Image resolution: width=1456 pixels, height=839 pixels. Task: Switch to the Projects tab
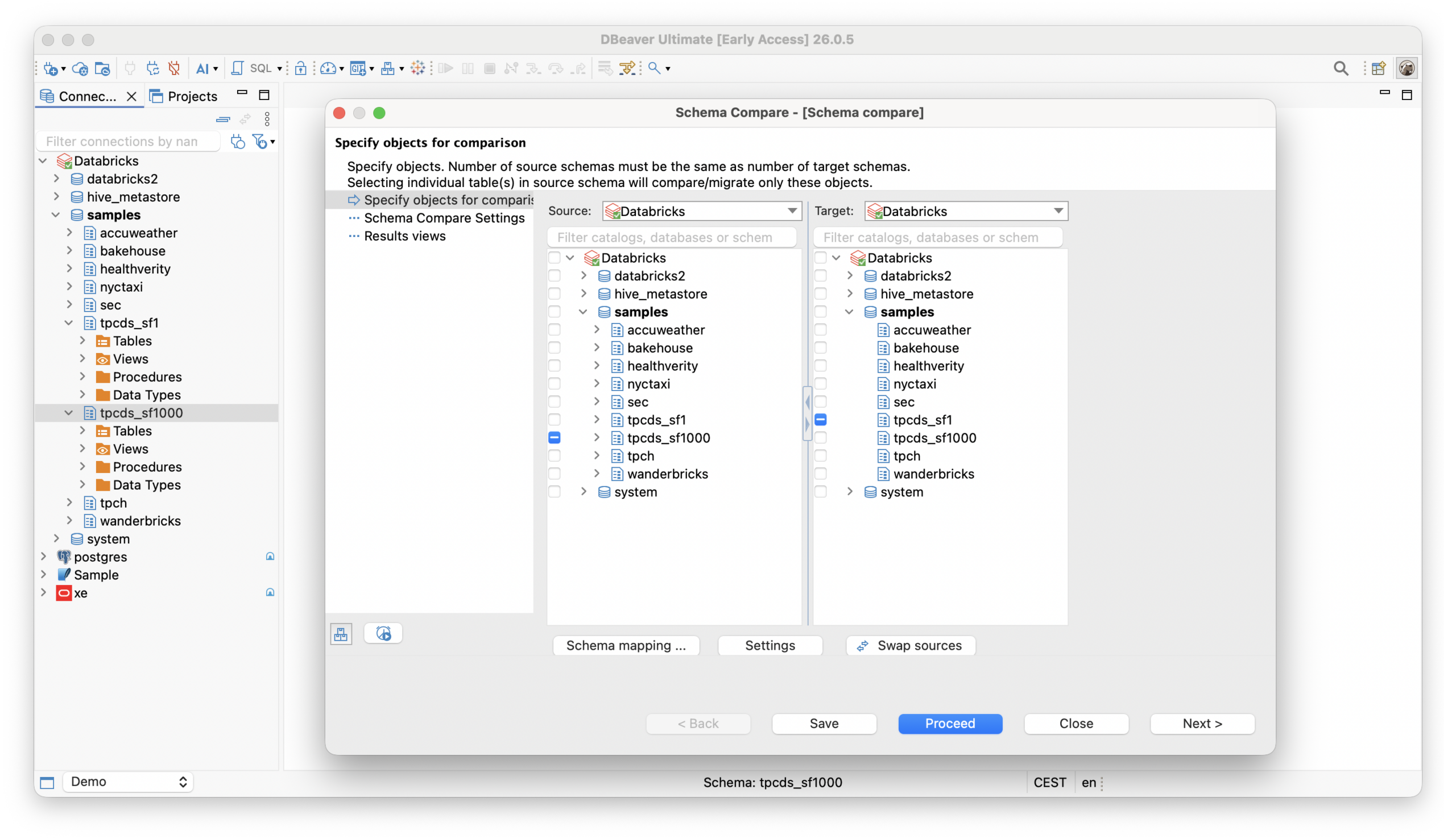[184, 96]
